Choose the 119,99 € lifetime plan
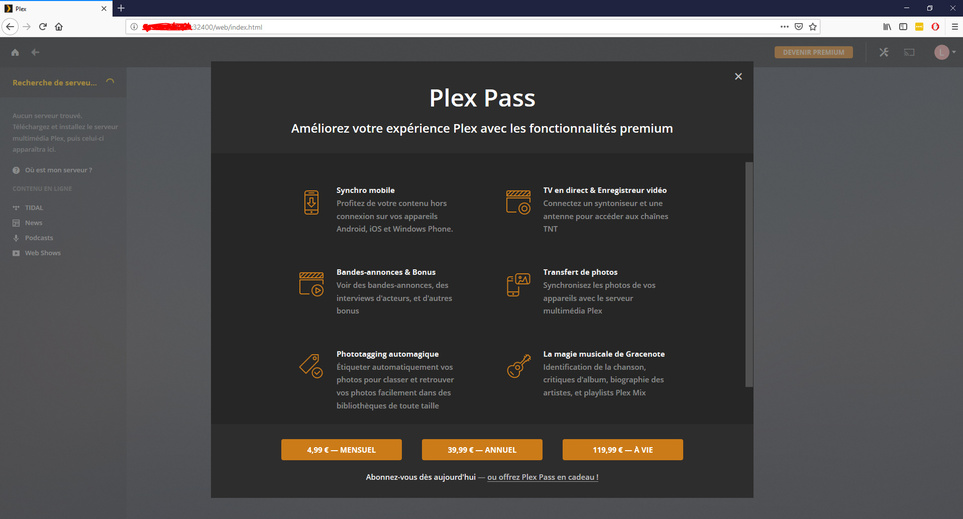This screenshot has width=963, height=519. (623, 450)
